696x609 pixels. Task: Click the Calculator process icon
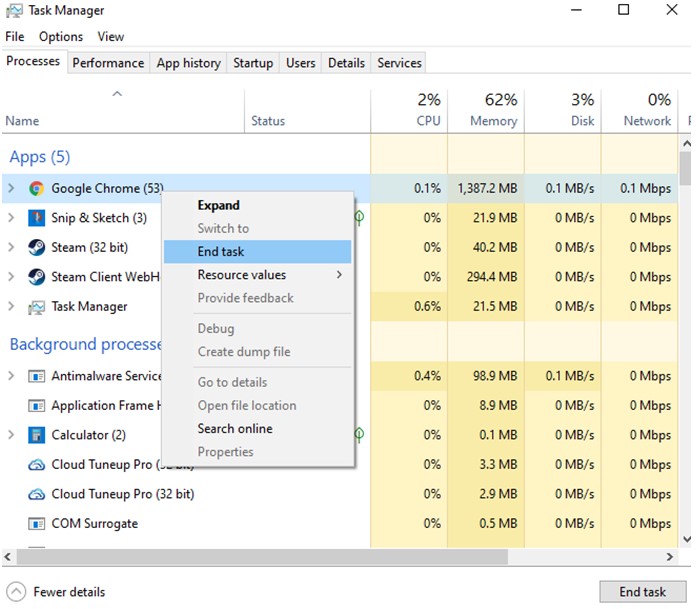[36, 435]
